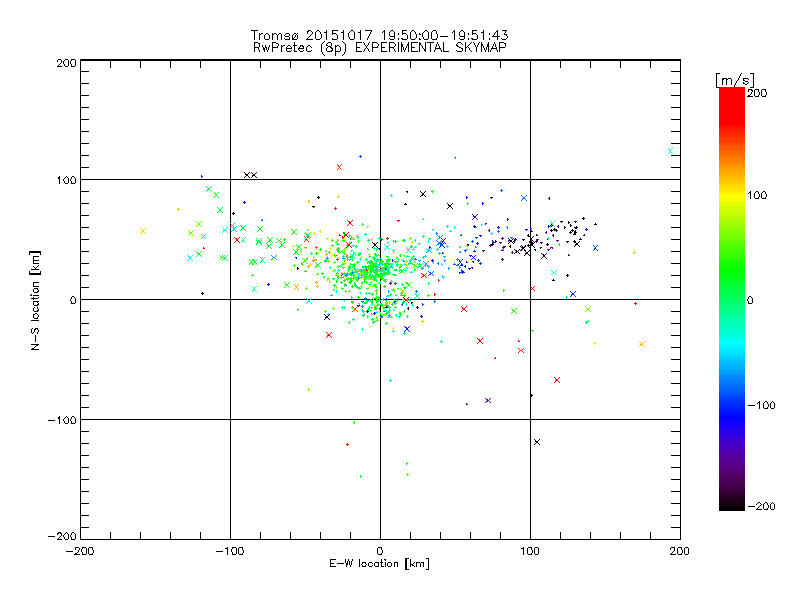The height and width of the screenshot is (600, 800).
Task: Click the colorbar label '-100'
Action: point(761,406)
